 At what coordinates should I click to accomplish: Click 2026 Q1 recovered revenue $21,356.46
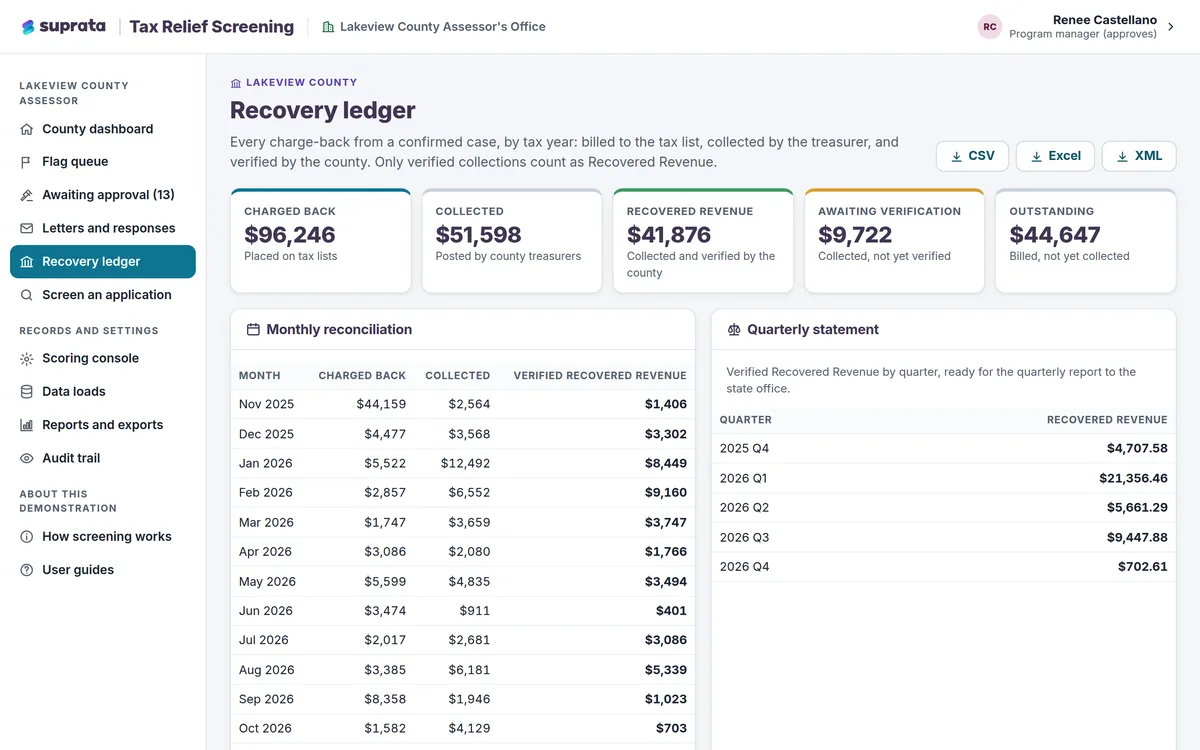[x=1133, y=479]
